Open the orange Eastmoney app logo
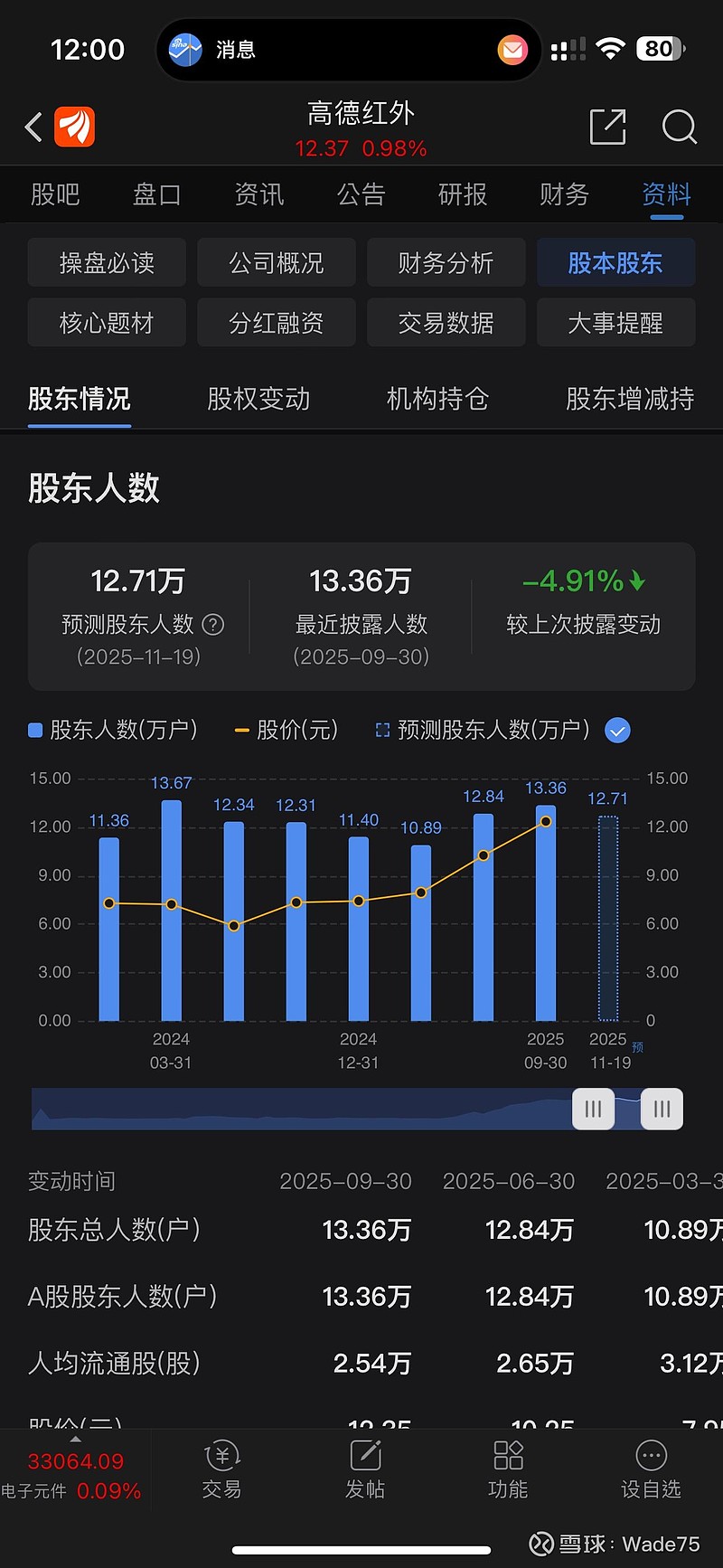Screen dimensions: 723x1568 75,127
